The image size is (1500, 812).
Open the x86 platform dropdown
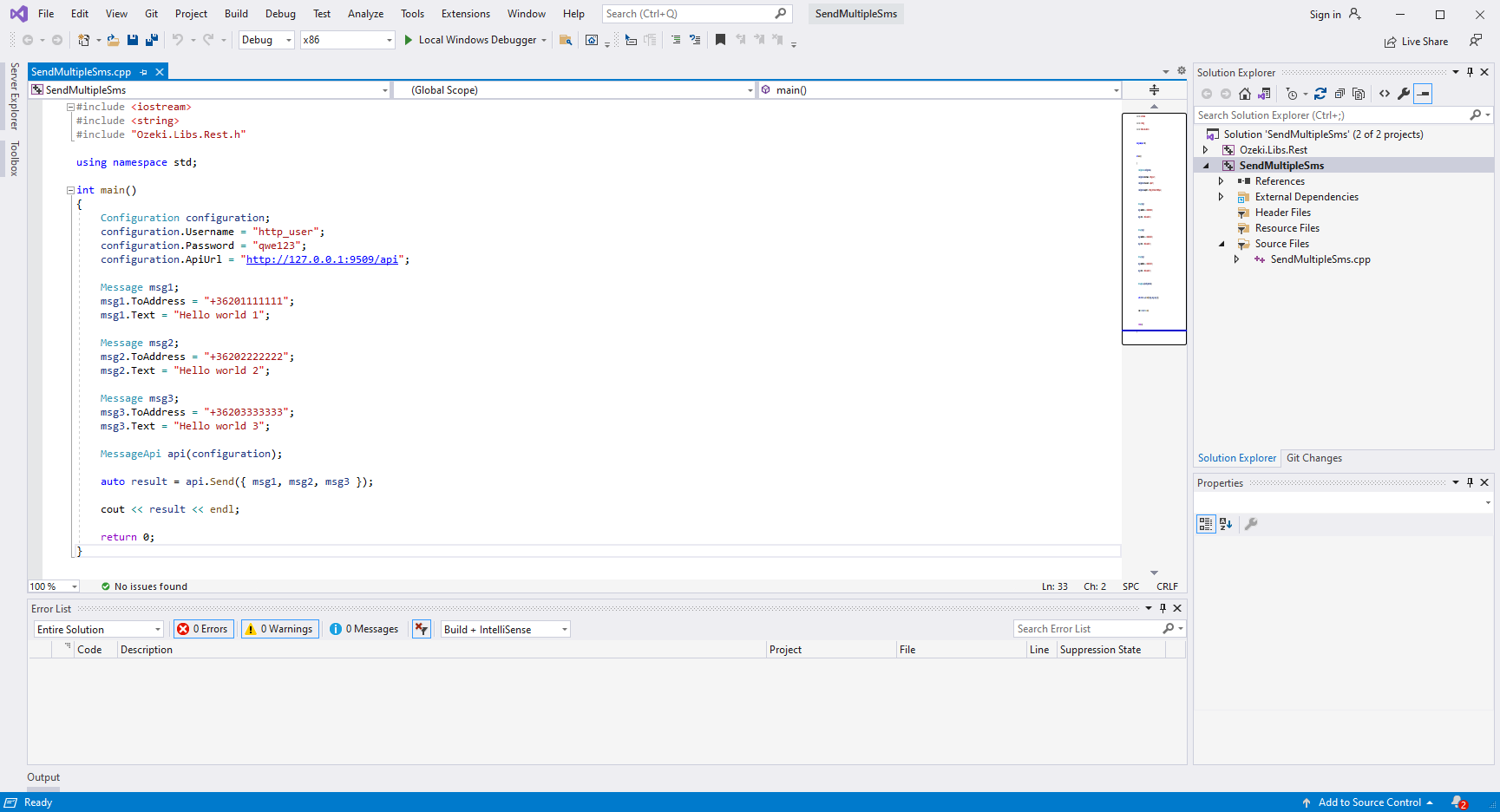pos(348,40)
